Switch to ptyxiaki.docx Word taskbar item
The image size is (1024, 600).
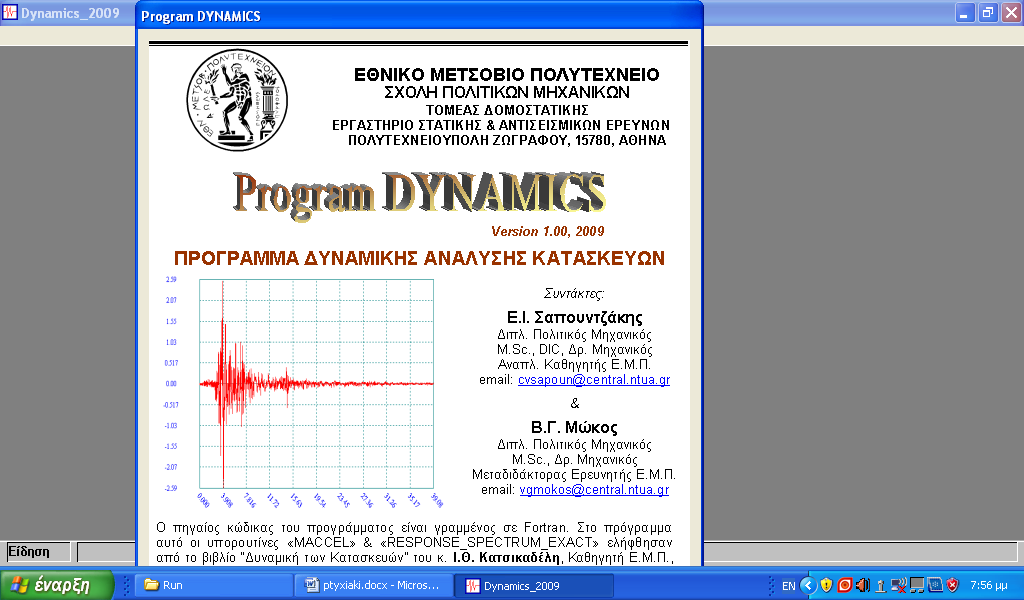374,585
